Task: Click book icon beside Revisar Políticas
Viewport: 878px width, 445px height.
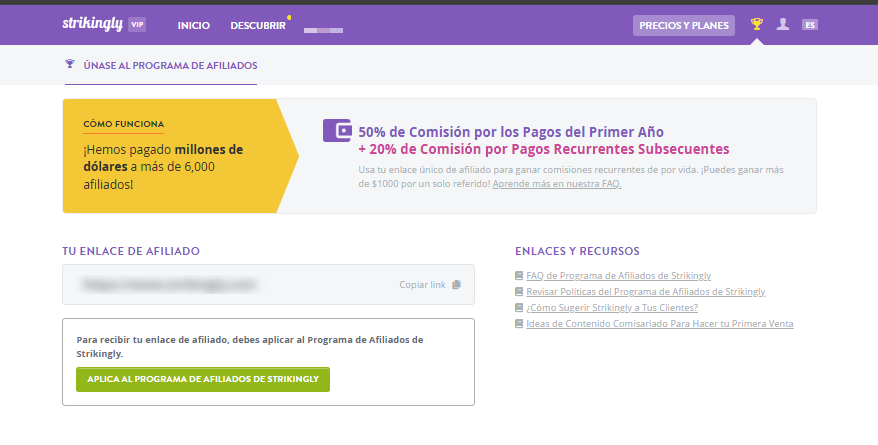Action: [x=519, y=292]
